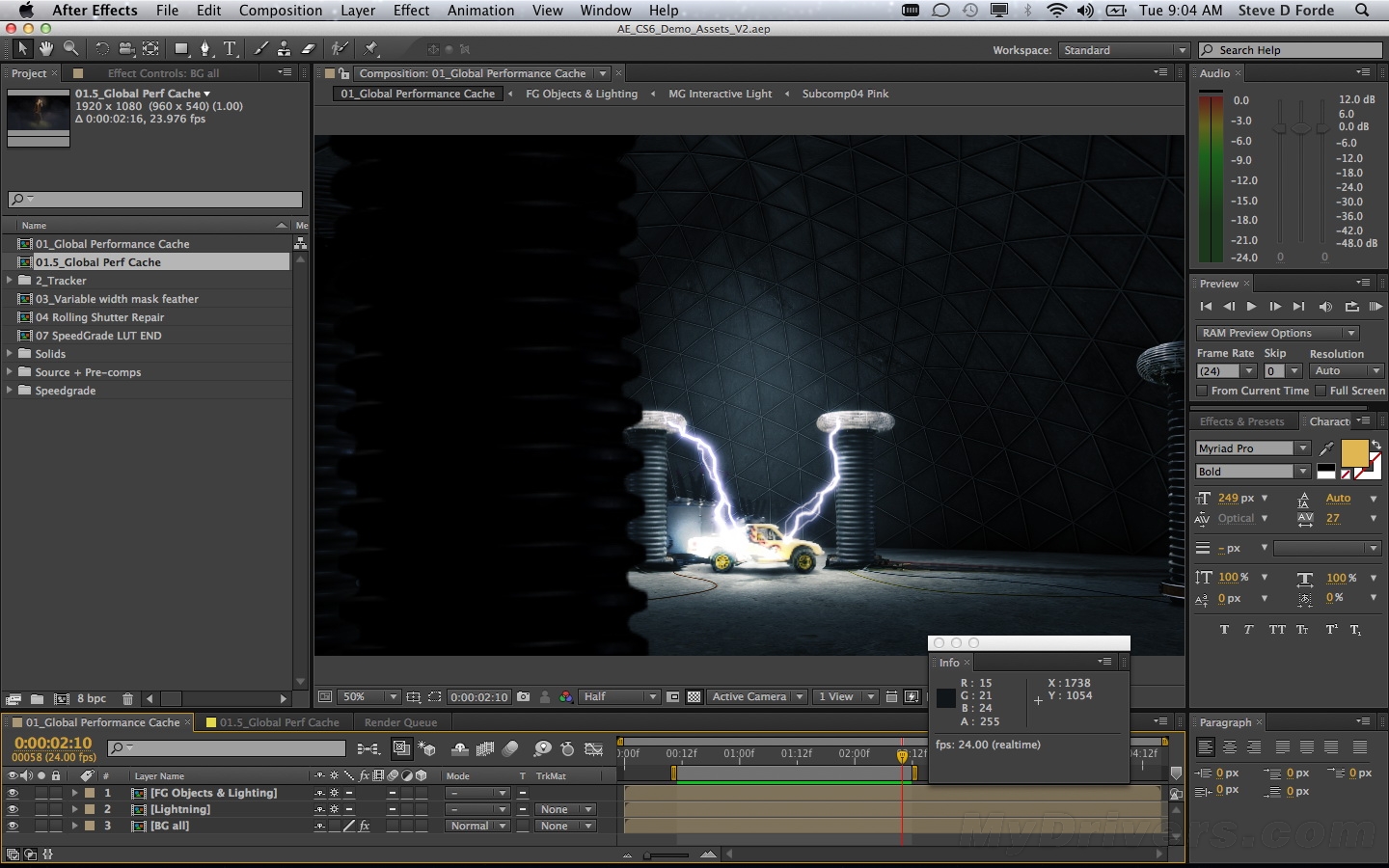Play the preview
This screenshot has width=1389, height=868.
(x=1251, y=307)
